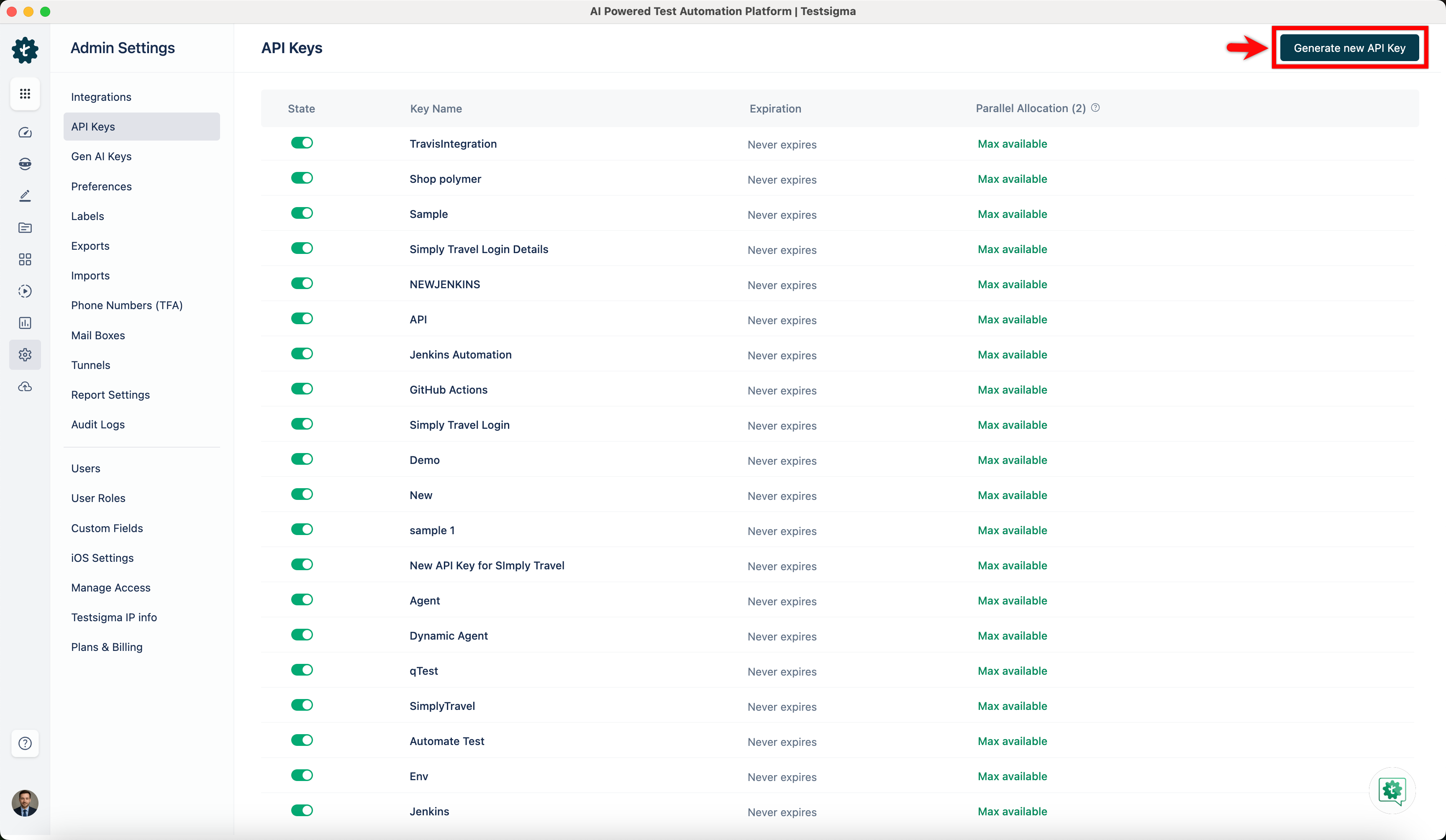Disable the TravisIntegration key toggle

302,143
